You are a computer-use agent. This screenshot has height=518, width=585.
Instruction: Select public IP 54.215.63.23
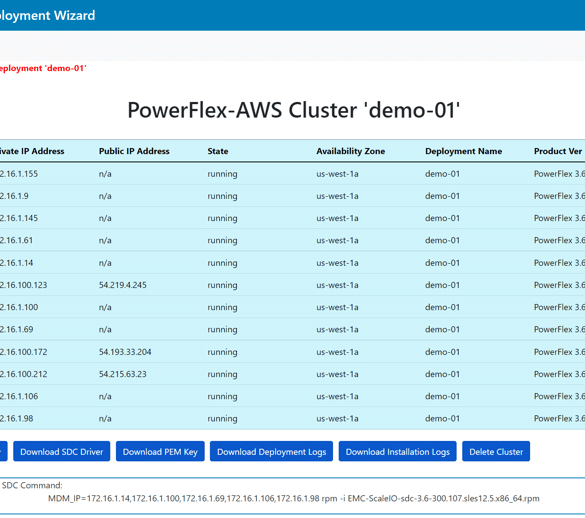click(123, 374)
